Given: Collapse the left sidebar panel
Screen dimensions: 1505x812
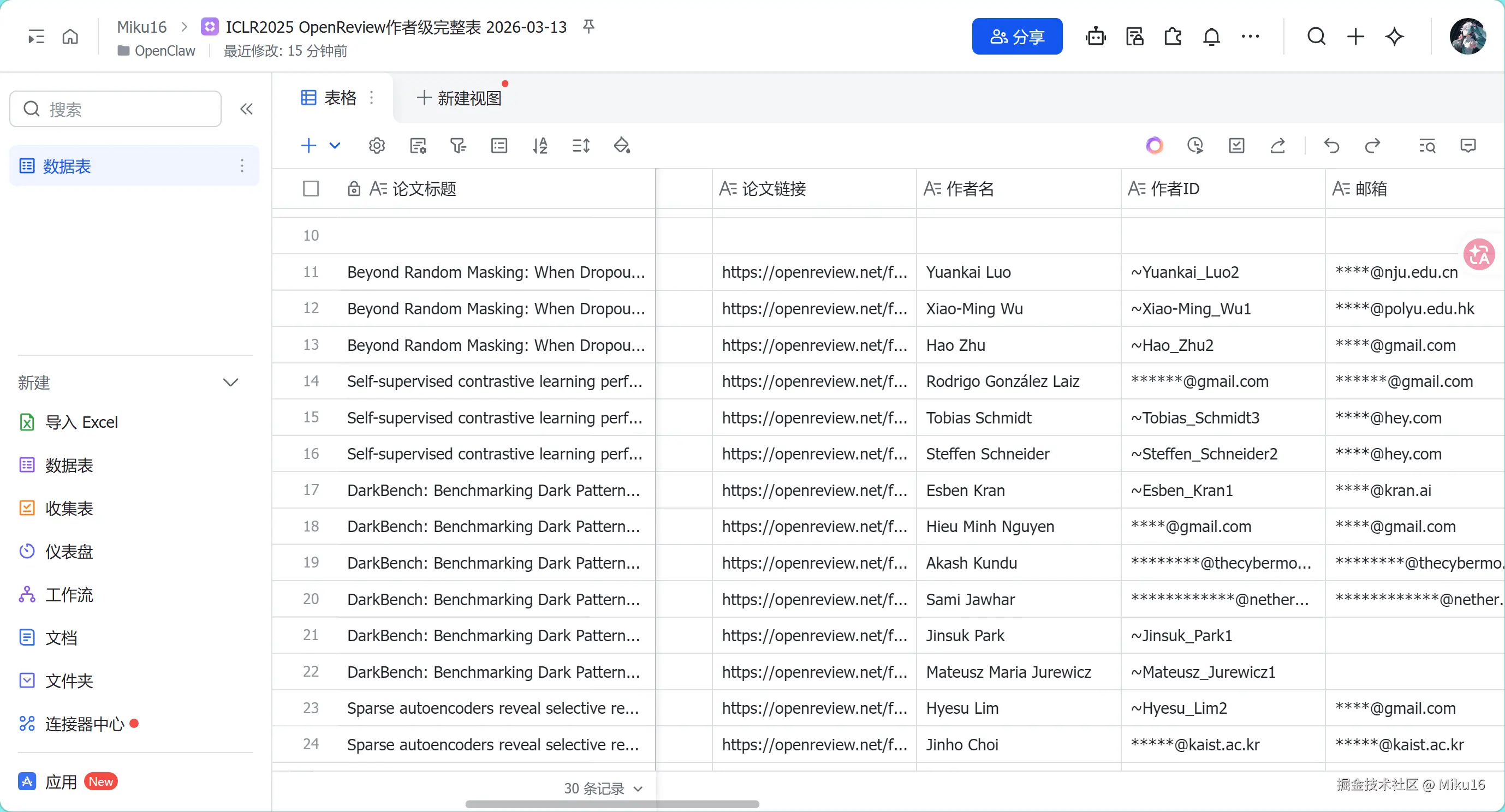Looking at the screenshot, I should click(x=247, y=109).
